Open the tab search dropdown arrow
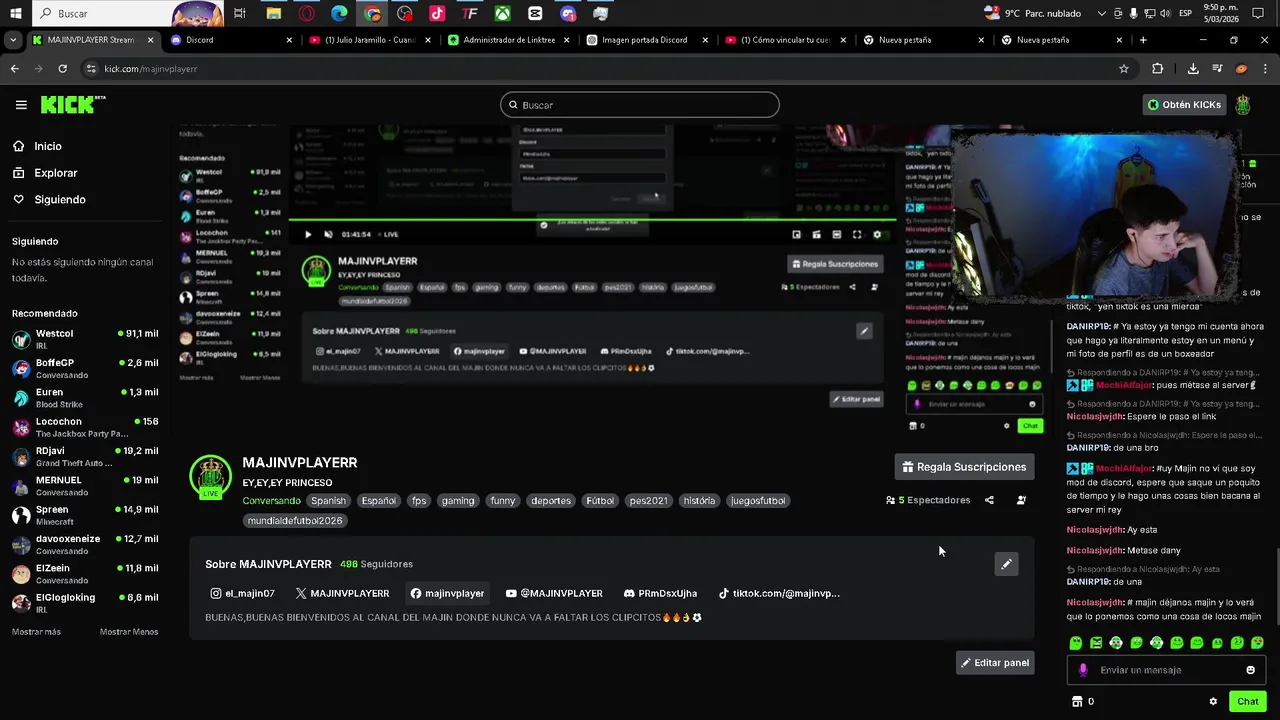 (13, 40)
